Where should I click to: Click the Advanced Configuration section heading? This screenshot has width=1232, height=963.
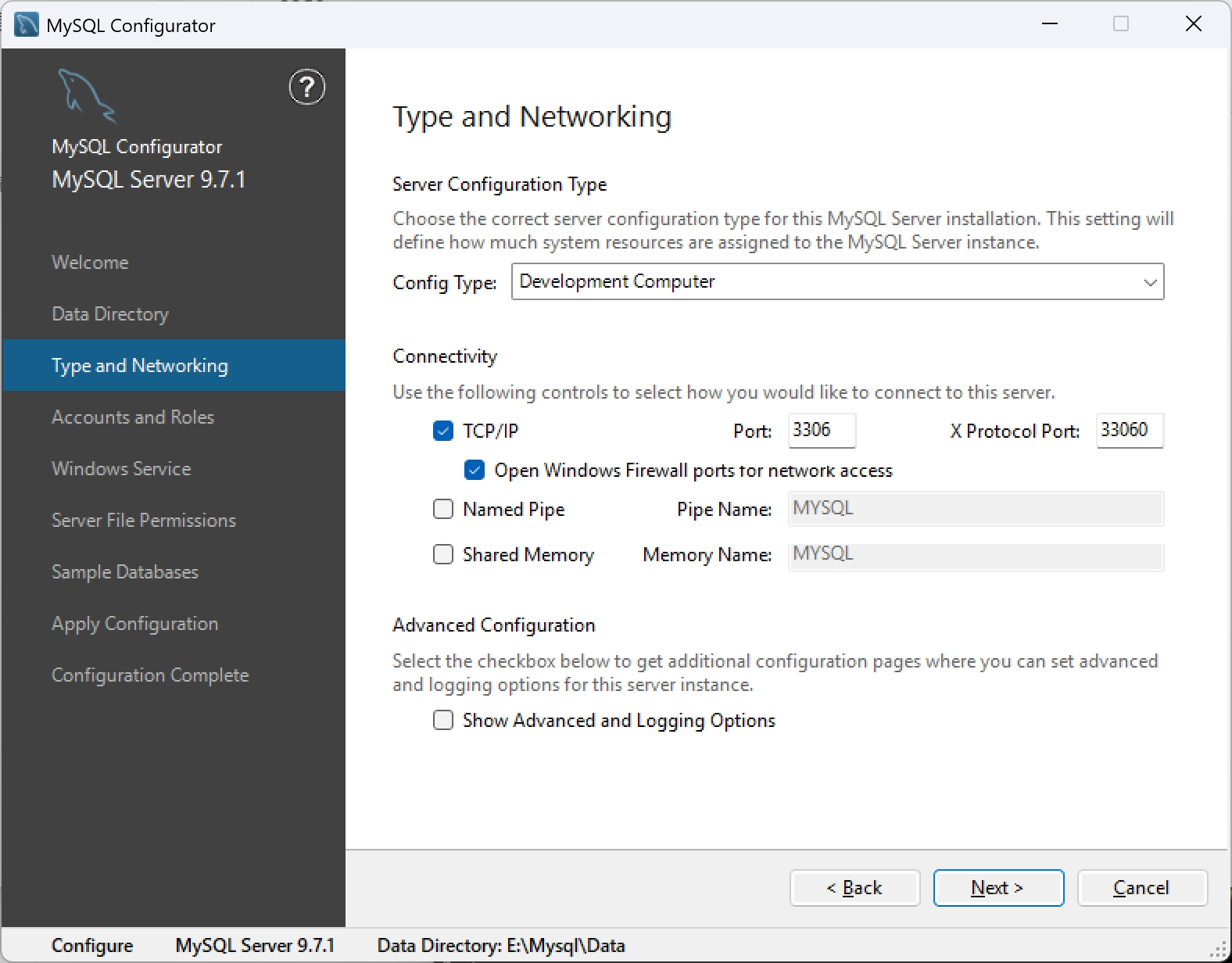pos(494,625)
